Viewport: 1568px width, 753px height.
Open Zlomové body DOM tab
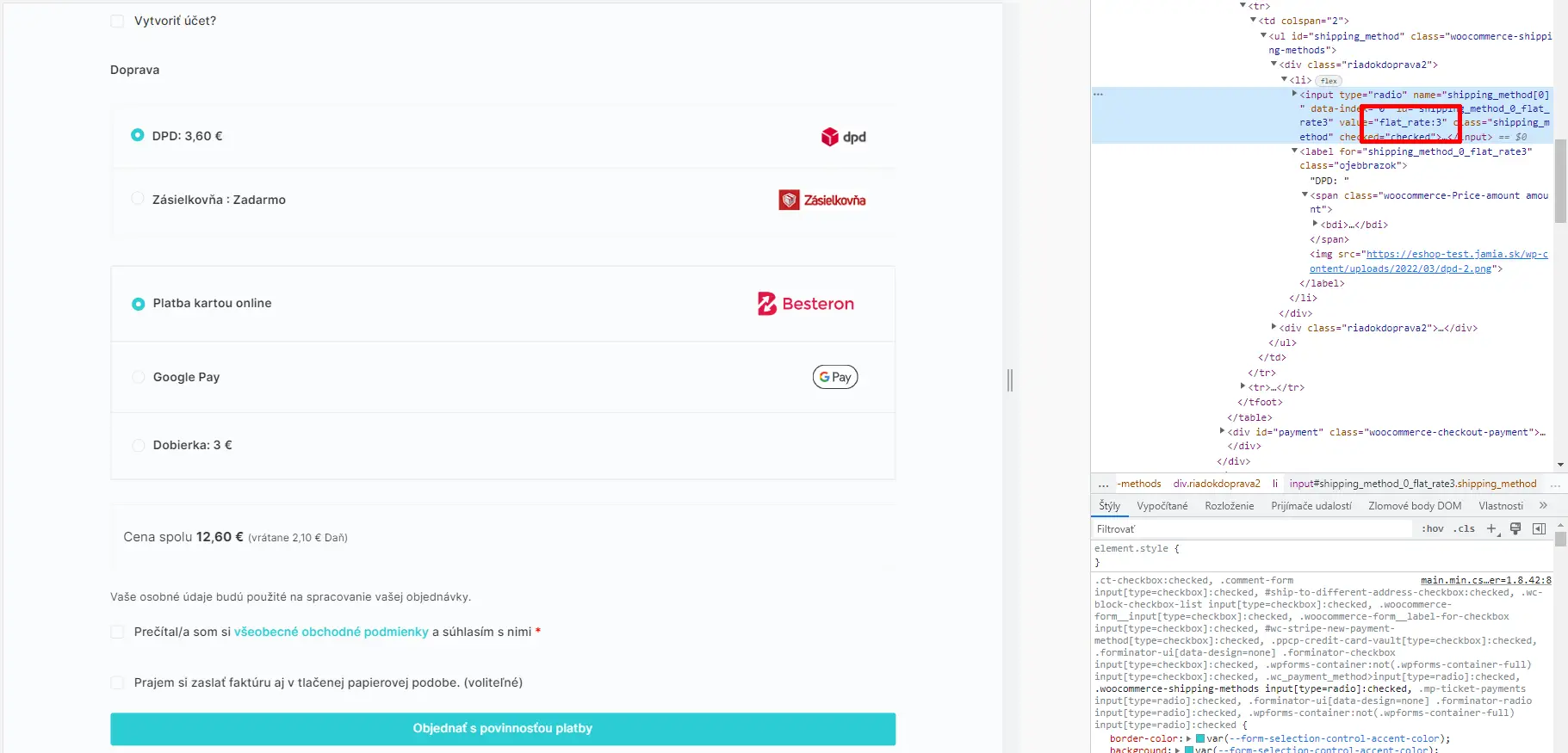pyautogui.click(x=1415, y=506)
